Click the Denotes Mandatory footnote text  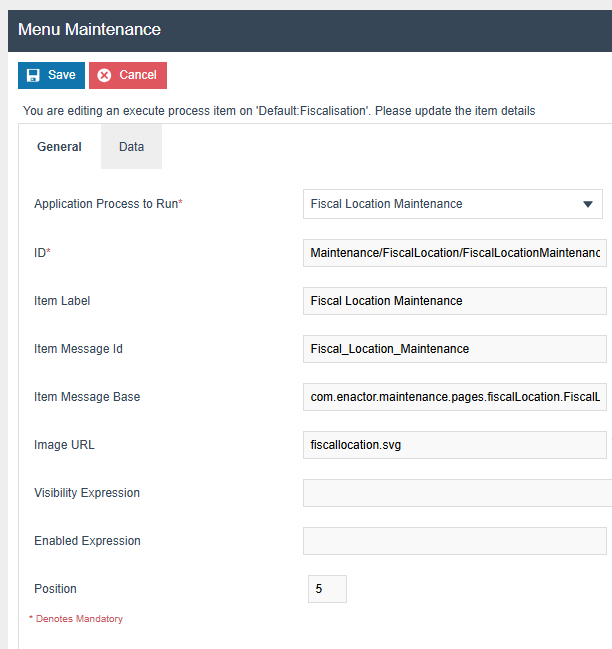(x=78, y=619)
